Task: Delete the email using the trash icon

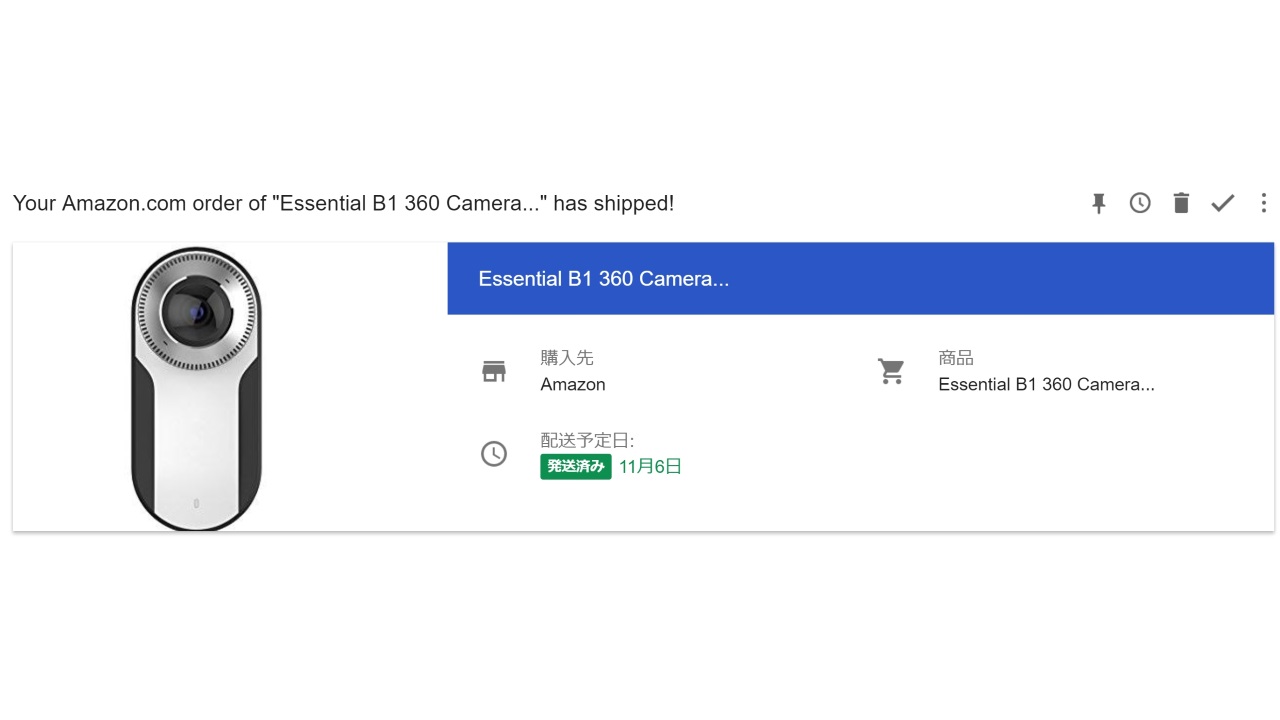Action: 1181,203
